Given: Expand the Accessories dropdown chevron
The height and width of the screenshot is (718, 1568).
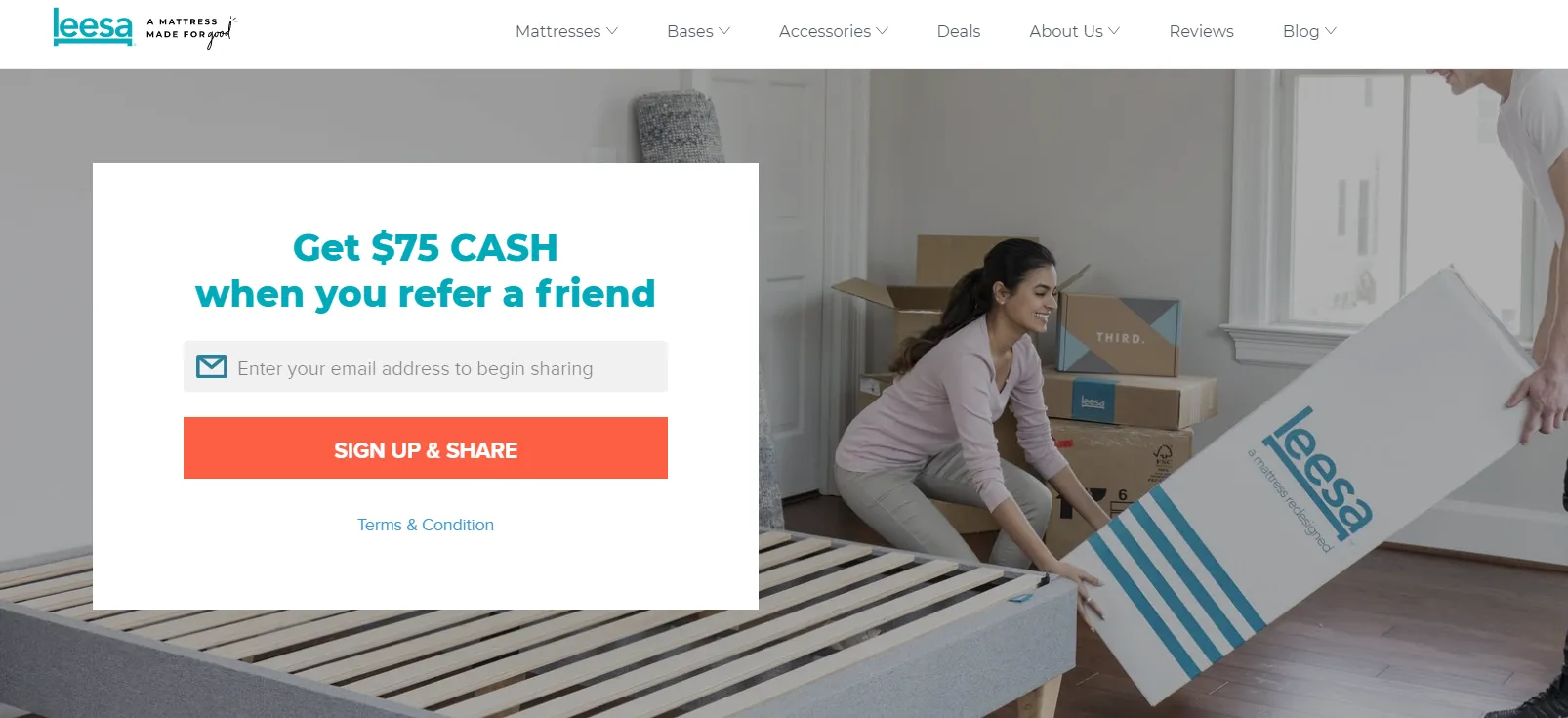Looking at the screenshot, I should click(x=883, y=31).
